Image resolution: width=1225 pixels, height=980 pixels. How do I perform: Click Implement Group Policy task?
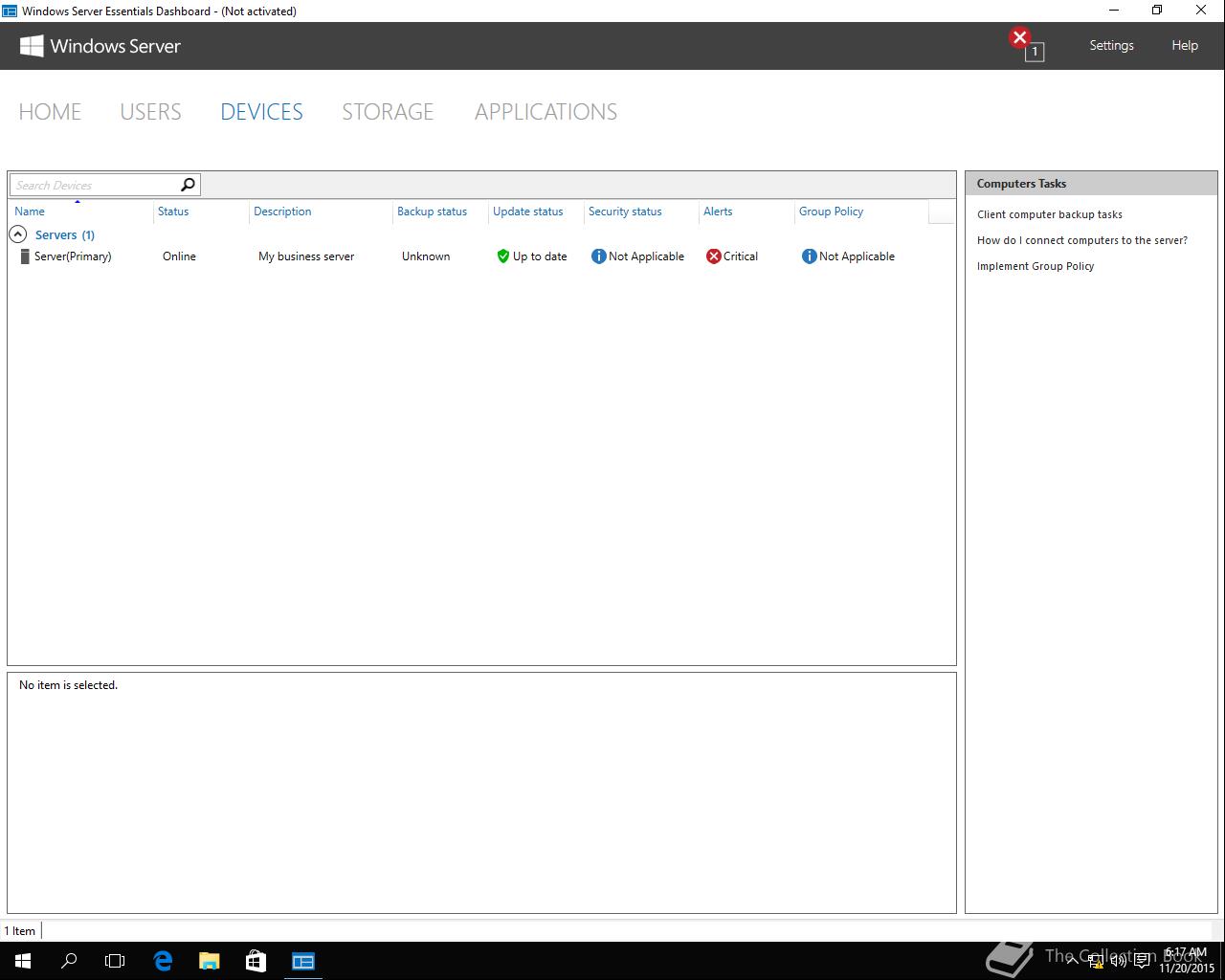click(x=1036, y=266)
